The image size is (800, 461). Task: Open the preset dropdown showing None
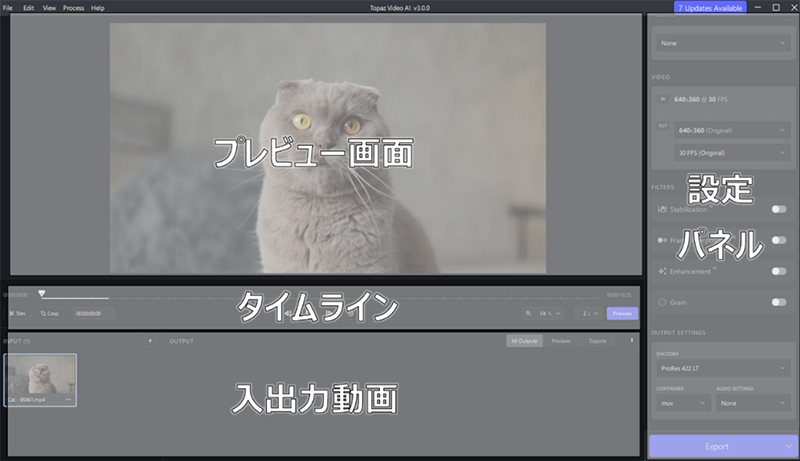723,43
